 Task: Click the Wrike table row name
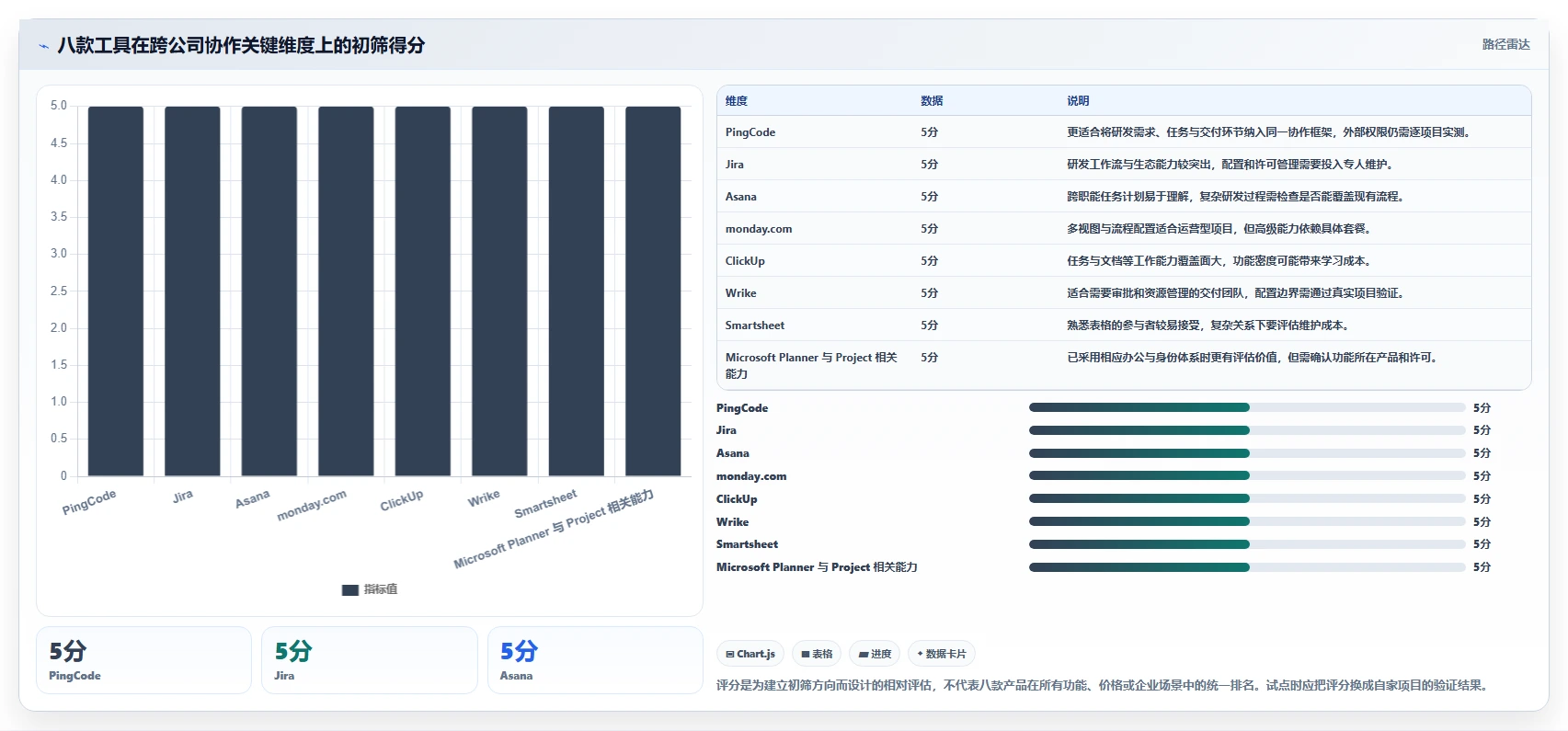click(x=741, y=293)
